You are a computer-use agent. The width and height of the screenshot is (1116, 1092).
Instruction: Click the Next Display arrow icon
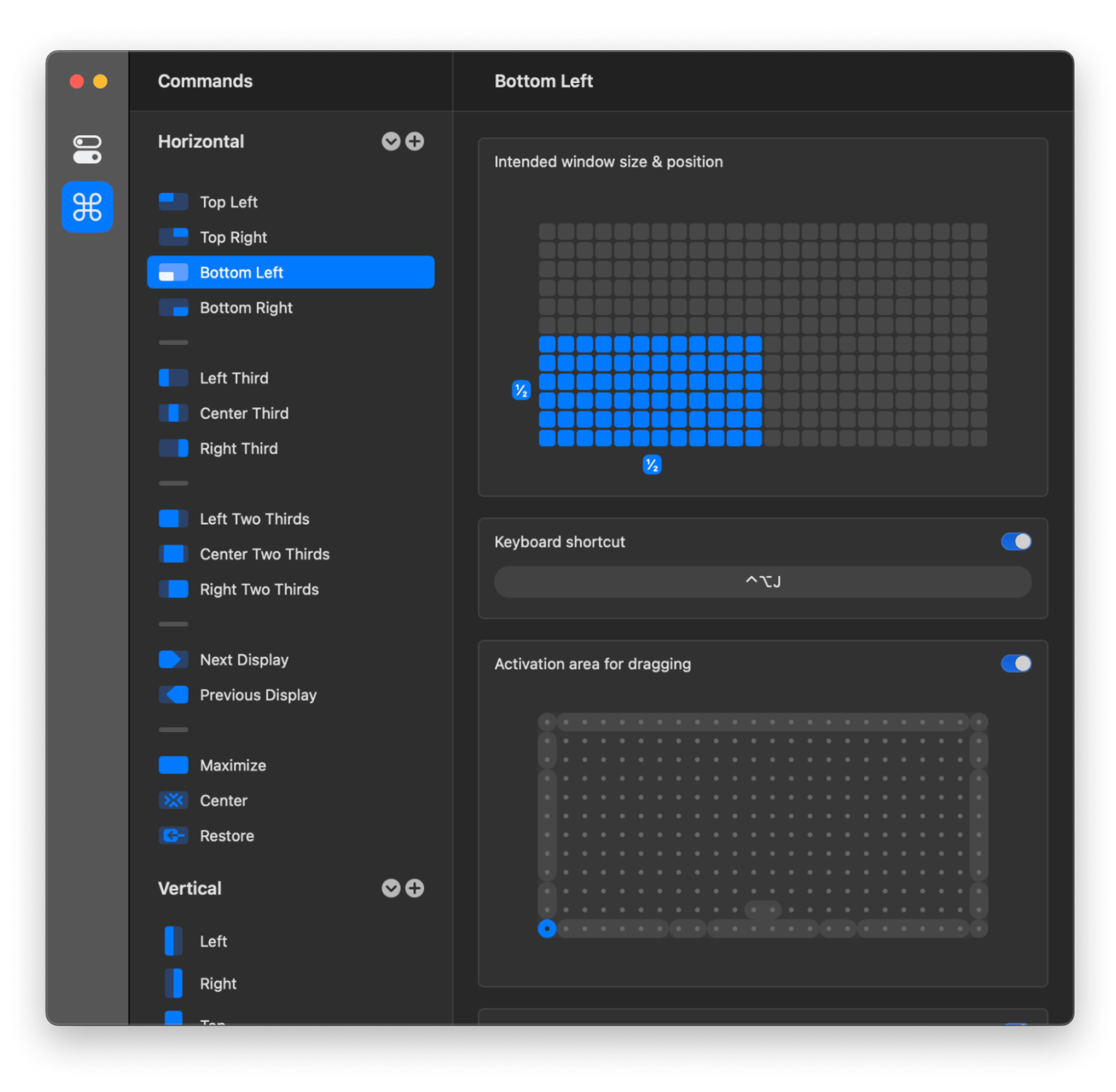tap(173, 659)
